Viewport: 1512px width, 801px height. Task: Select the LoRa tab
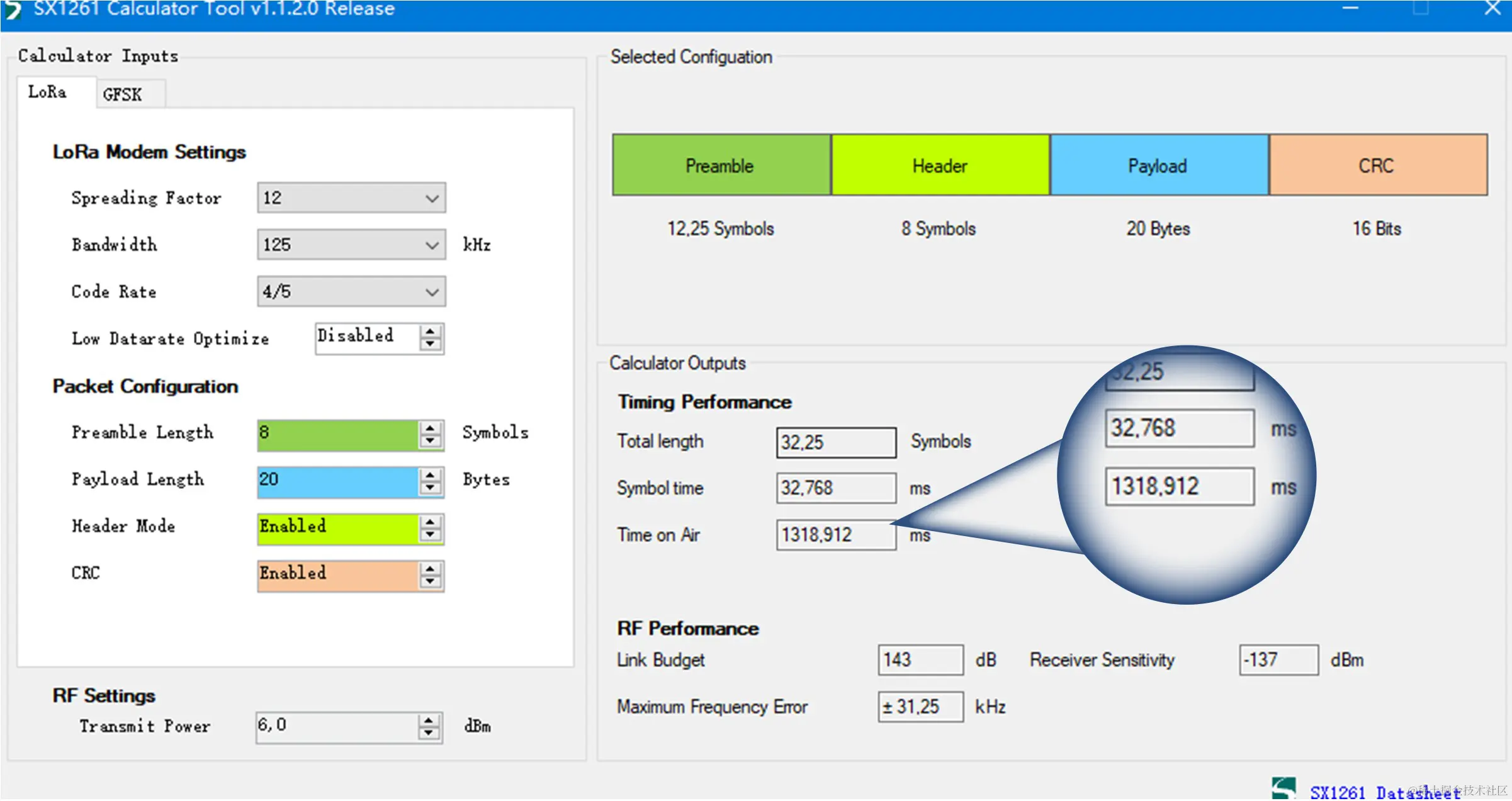point(48,92)
